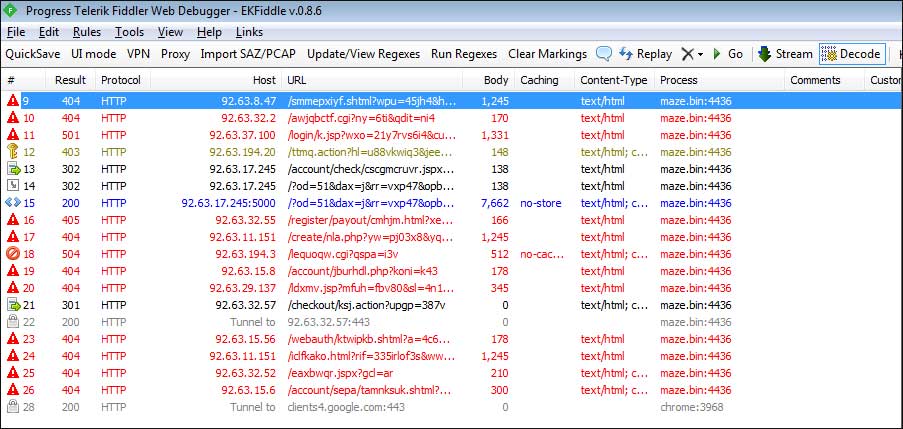Click Clear Markings button

pos(547,54)
